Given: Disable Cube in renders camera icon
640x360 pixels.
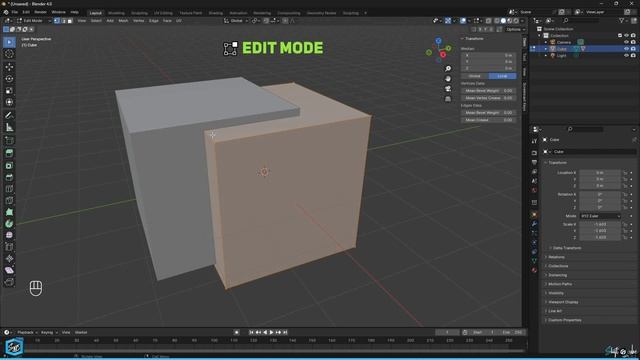Looking at the screenshot, I should [633, 49].
